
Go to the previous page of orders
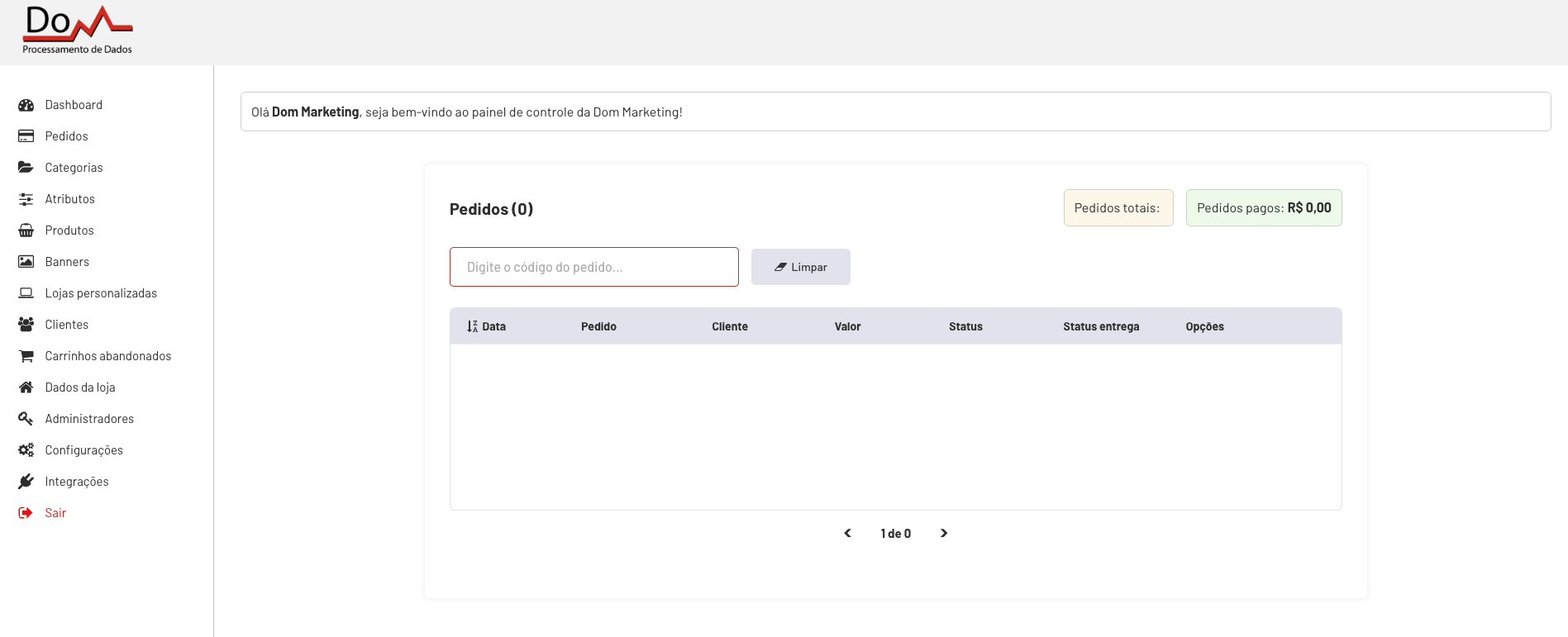tap(847, 533)
